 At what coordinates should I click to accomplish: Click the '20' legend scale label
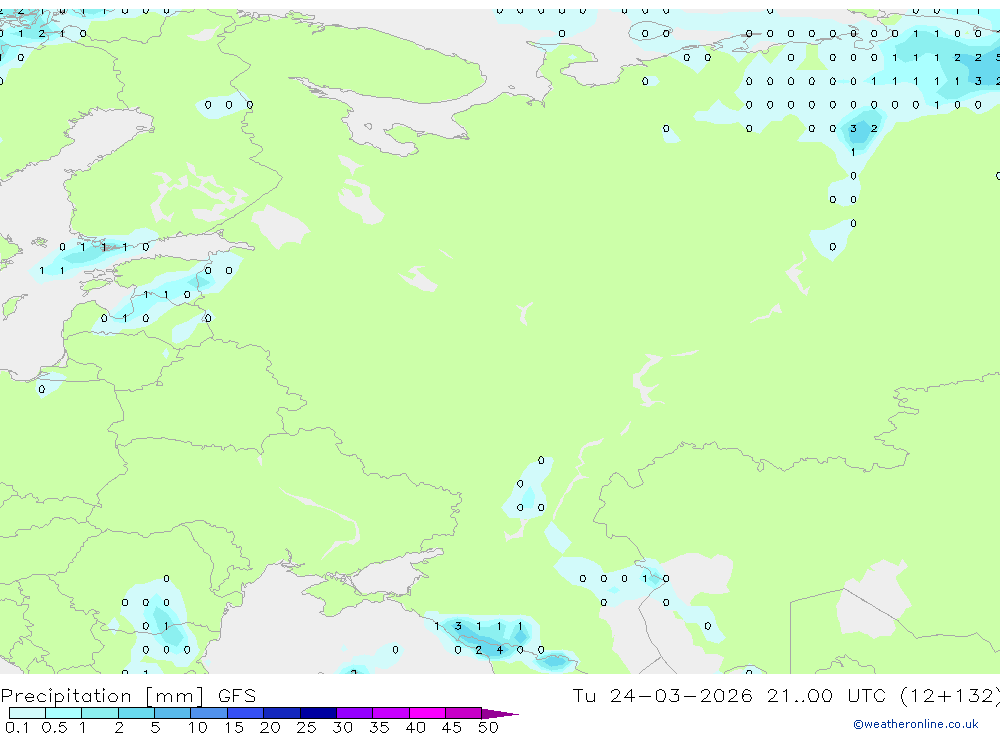point(270,727)
